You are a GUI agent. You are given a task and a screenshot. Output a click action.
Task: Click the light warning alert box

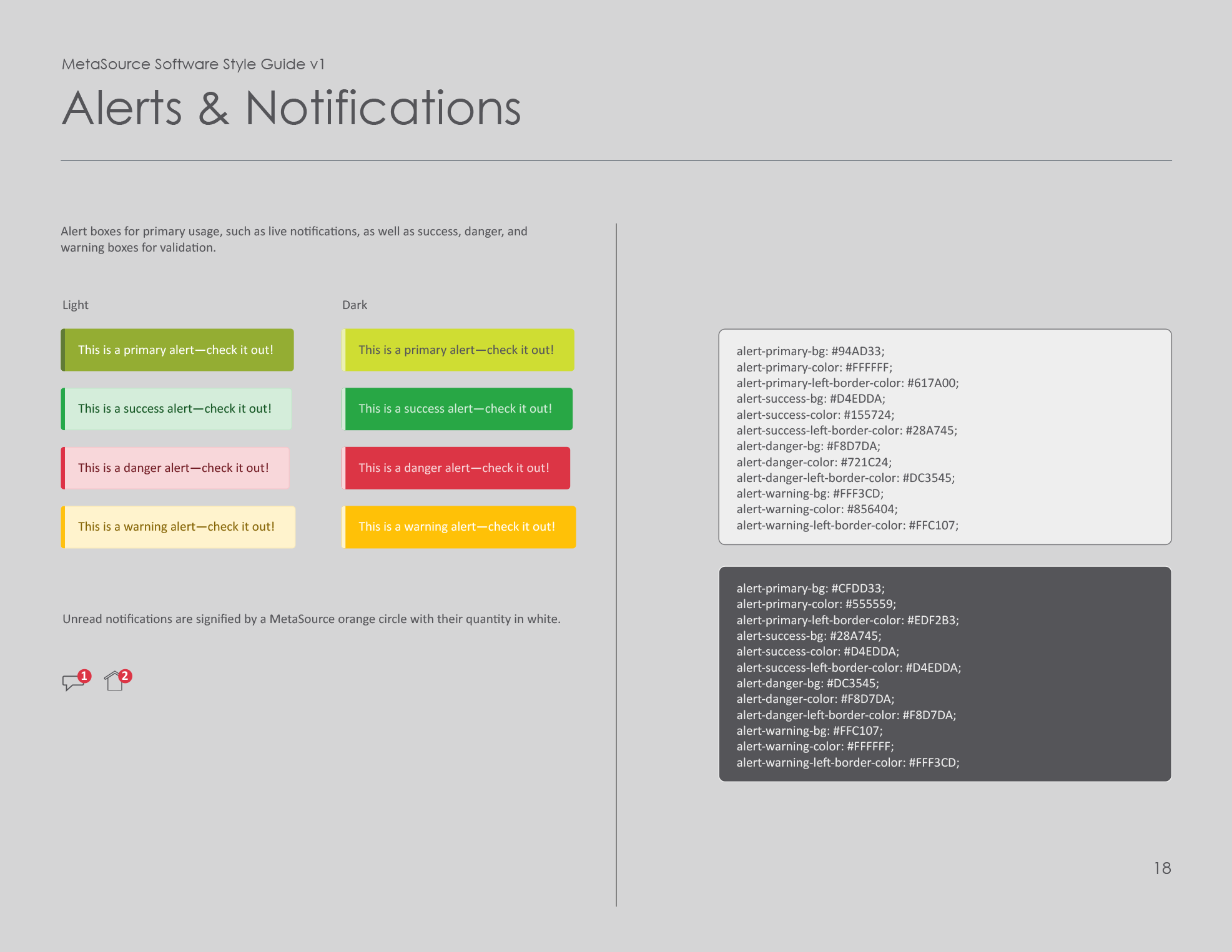178,526
